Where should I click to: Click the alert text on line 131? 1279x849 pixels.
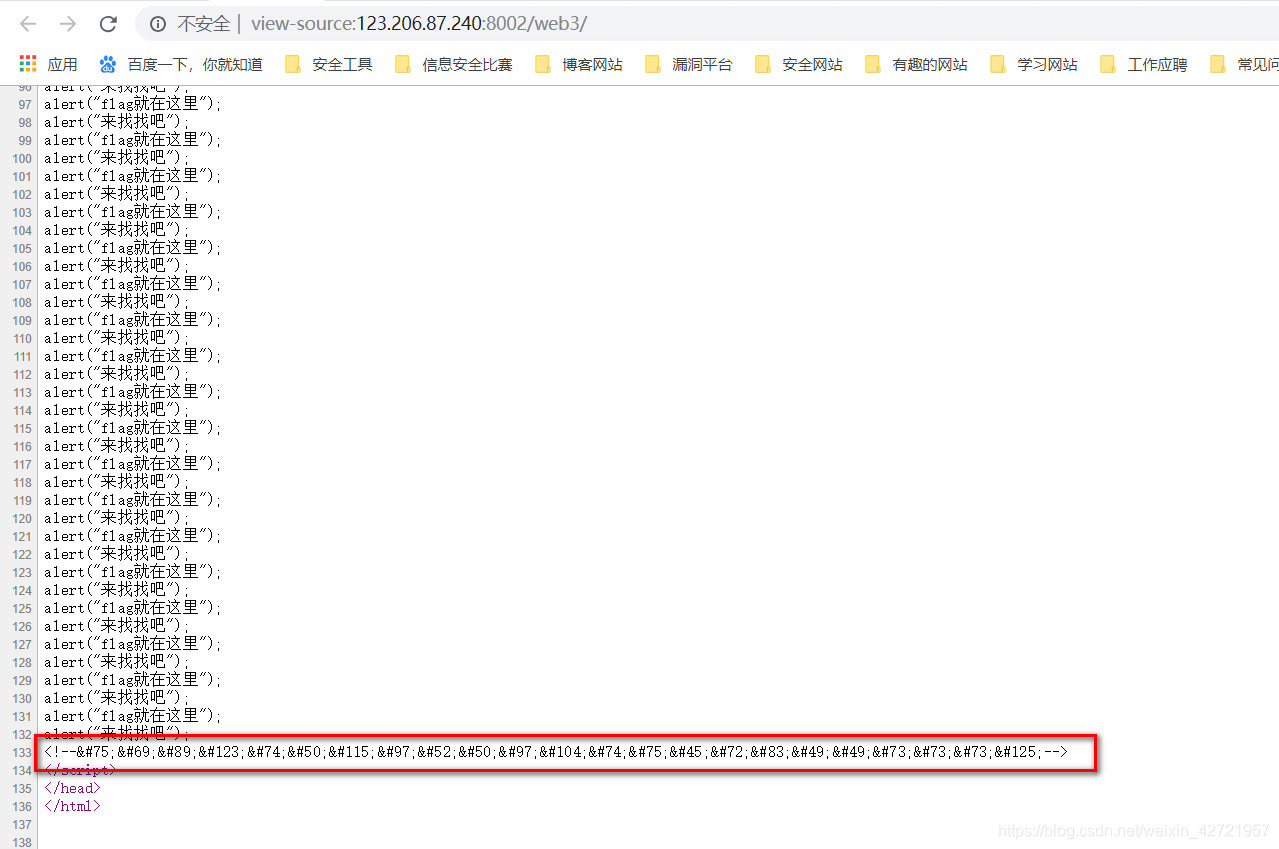133,716
